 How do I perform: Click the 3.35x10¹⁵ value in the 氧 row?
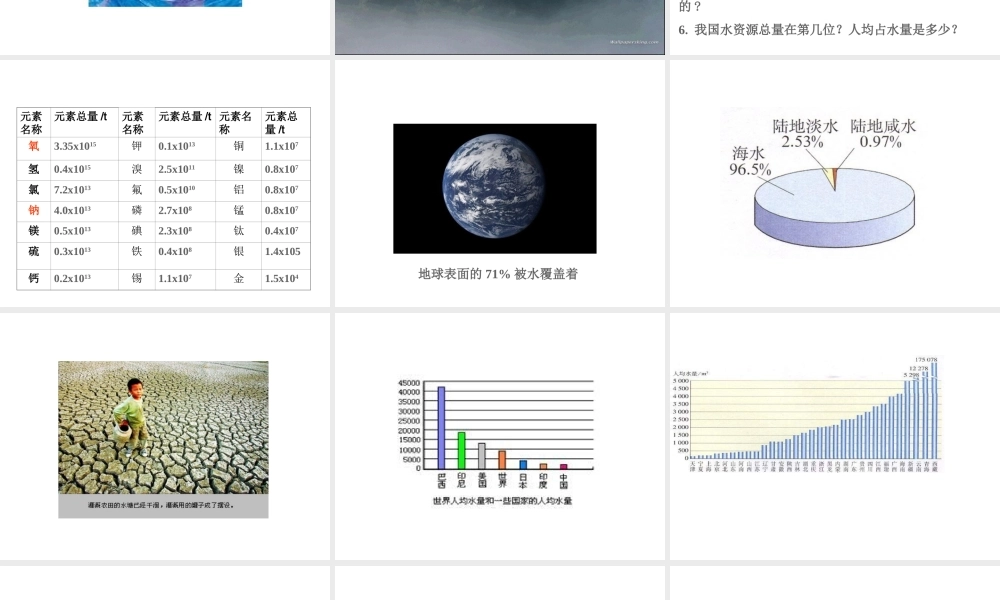75,146
